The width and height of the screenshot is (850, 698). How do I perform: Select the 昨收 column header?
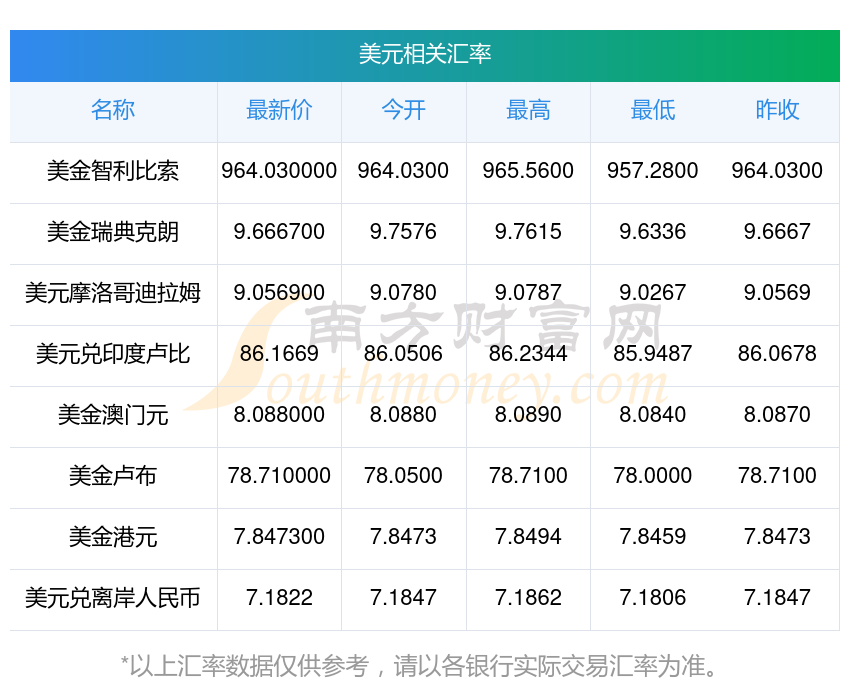(x=777, y=110)
